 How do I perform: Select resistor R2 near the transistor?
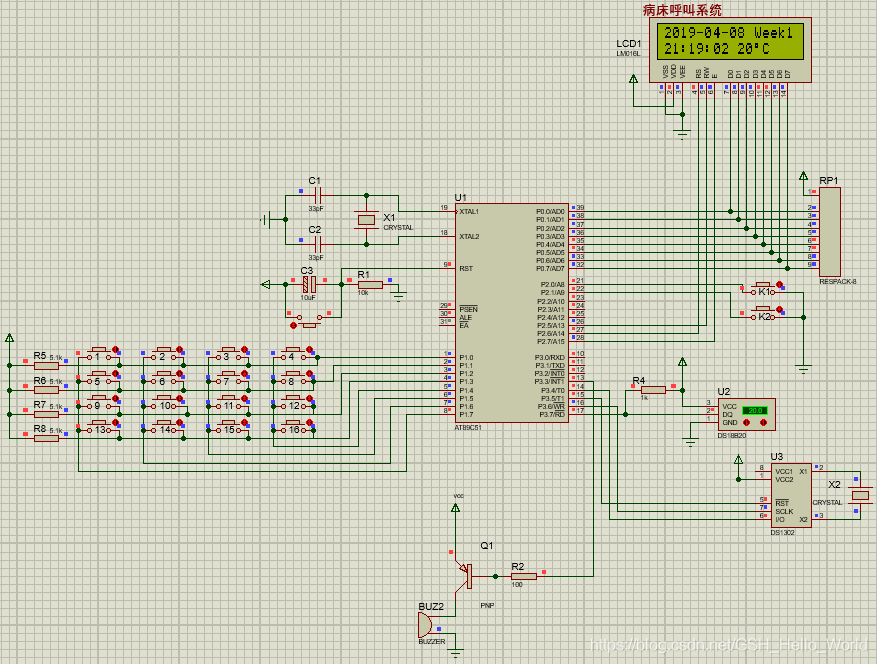[524, 576]
